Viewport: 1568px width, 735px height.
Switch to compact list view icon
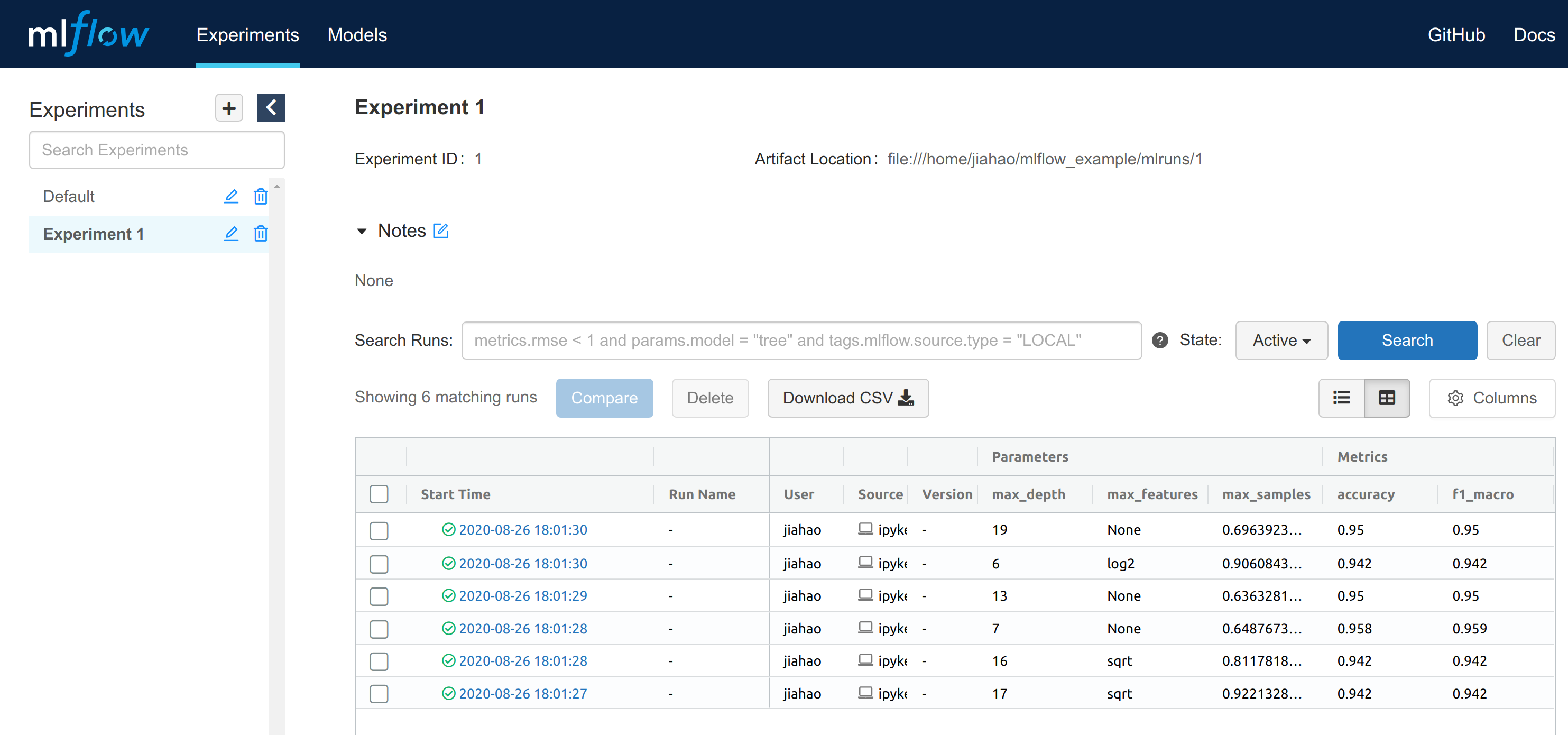point(1341,398)
